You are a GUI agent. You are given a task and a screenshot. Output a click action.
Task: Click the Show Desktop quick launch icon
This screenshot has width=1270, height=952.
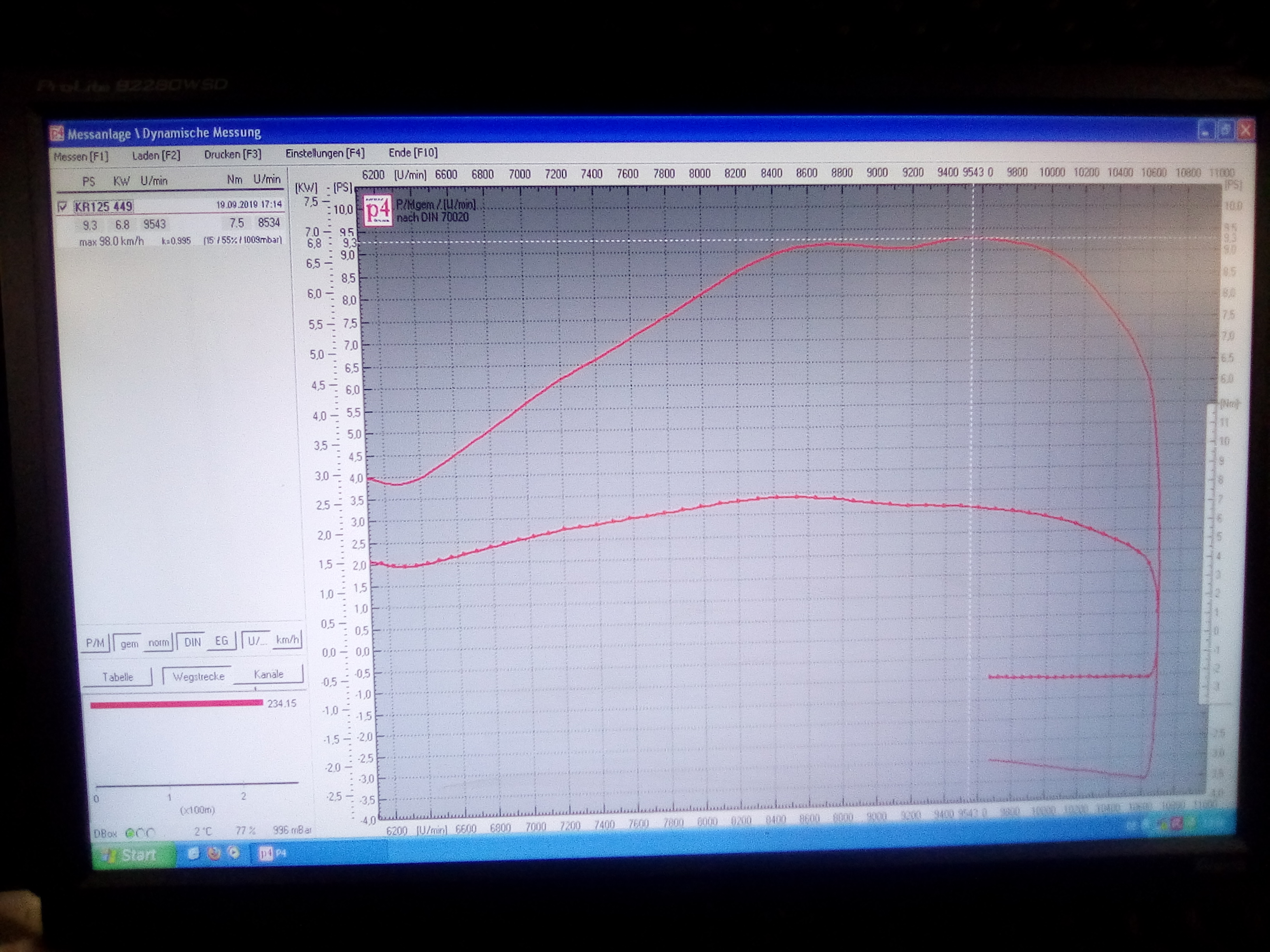click(x=193, y=854)
